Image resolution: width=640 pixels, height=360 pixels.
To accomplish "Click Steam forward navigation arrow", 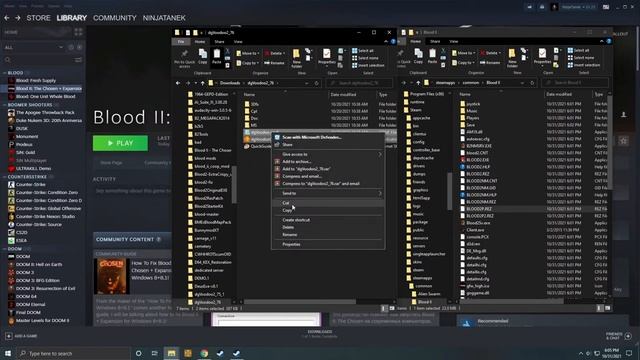I will coord(18,18).
